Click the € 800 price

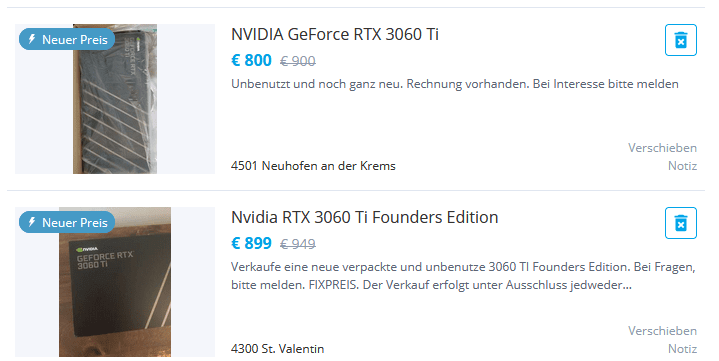(251, 60)
